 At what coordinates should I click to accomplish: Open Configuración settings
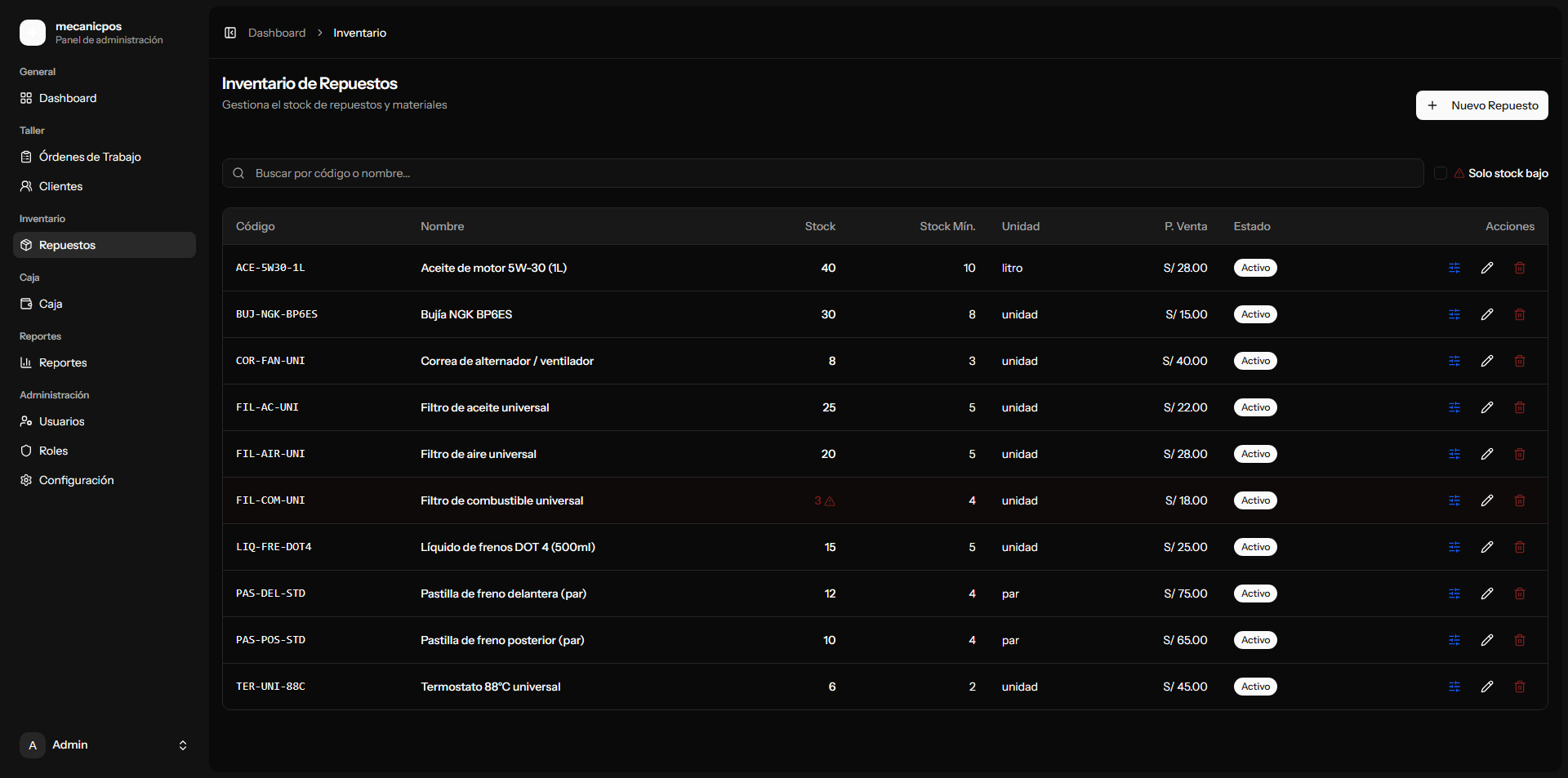pyautogui.click(x=105, y=480)
